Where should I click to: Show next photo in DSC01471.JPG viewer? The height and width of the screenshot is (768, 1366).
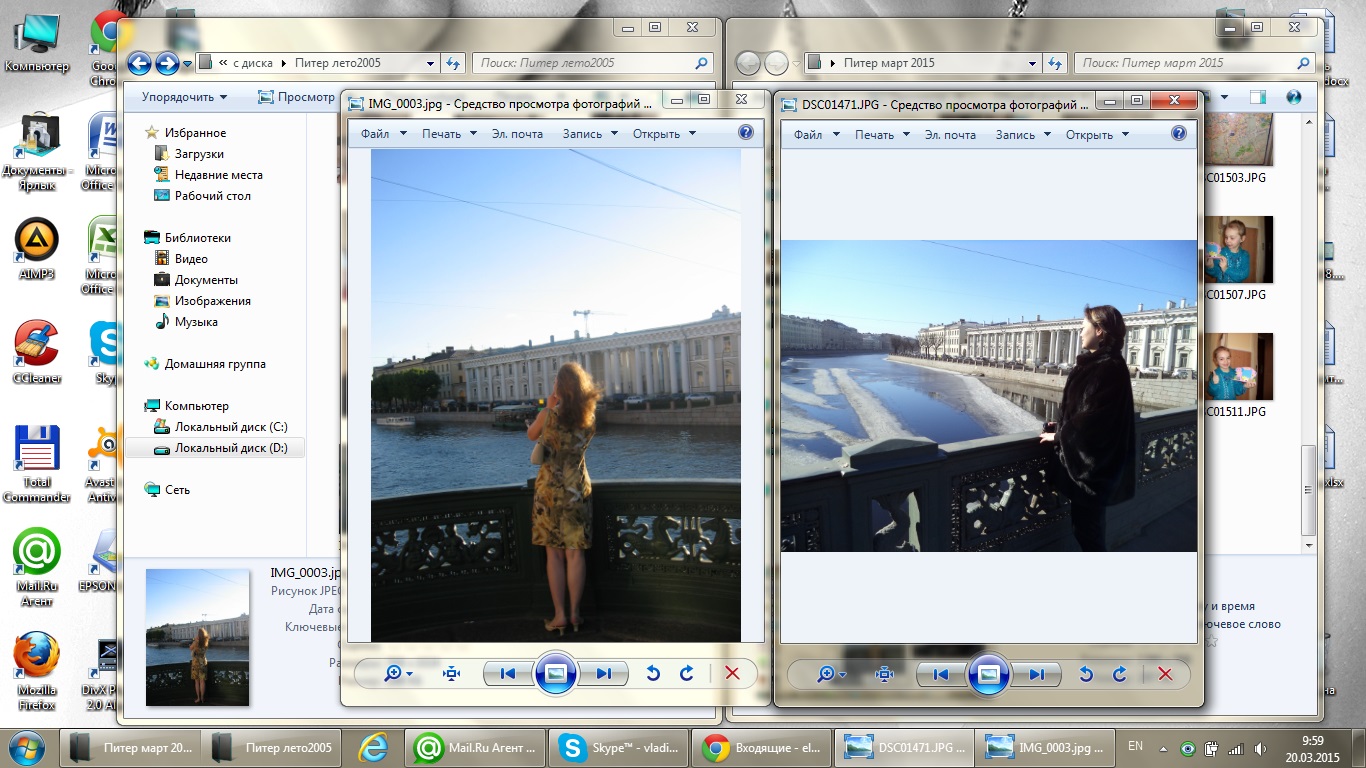[x=1036, y=675]
